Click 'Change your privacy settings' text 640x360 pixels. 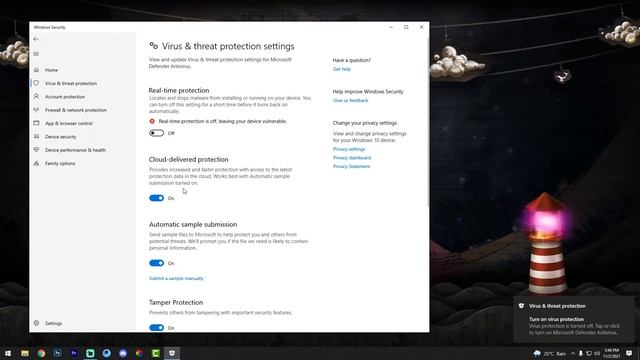pyautogui.click(x=364, y=123)
